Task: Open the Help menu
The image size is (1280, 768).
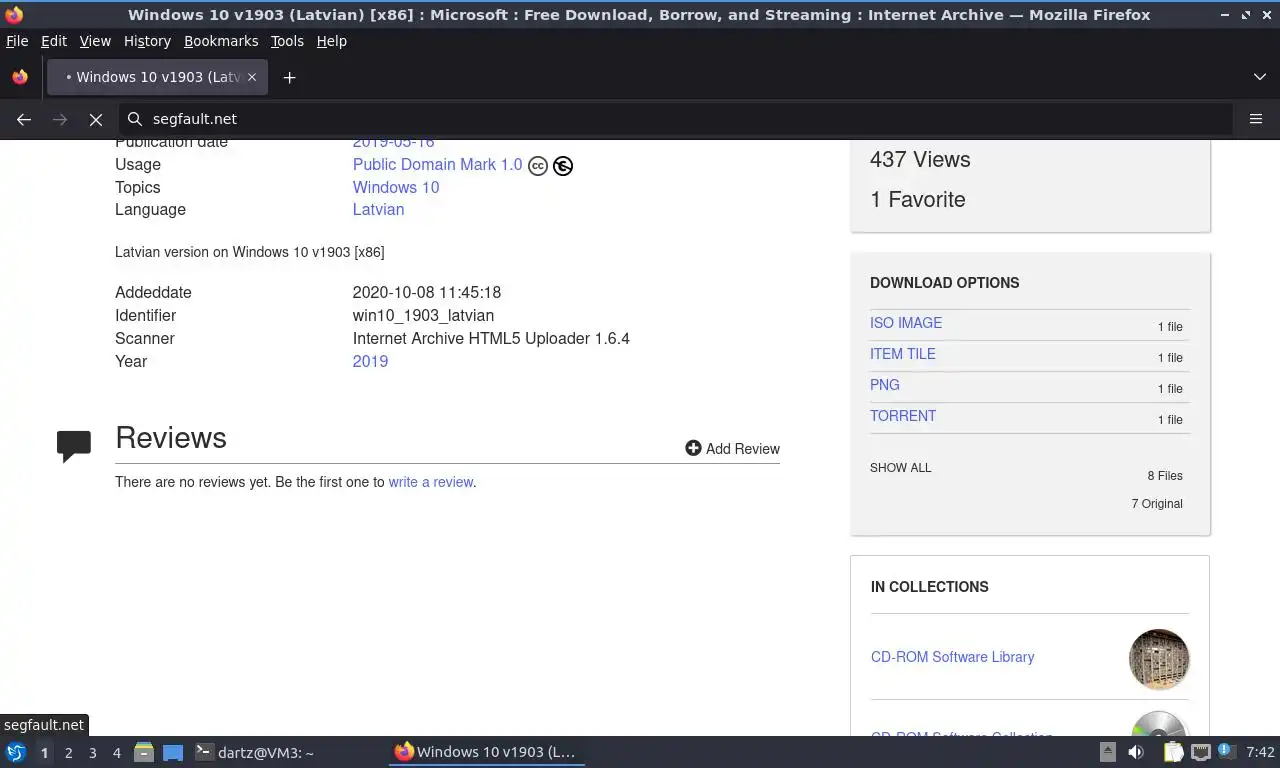Action: pyautogui.click(x=332, y=41)
